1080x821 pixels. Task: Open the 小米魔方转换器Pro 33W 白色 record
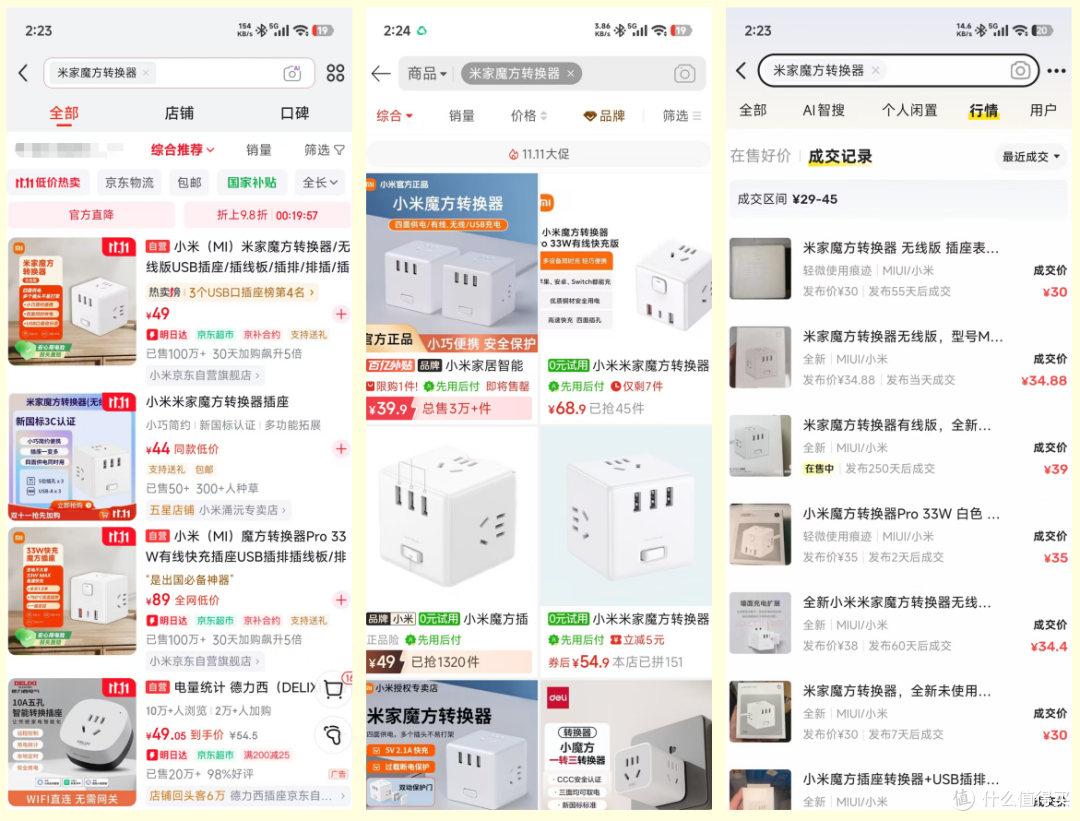click(898, 535)
